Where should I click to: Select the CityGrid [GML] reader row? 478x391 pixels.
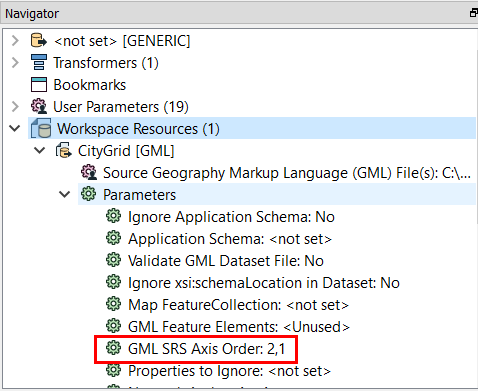(126, 151)
